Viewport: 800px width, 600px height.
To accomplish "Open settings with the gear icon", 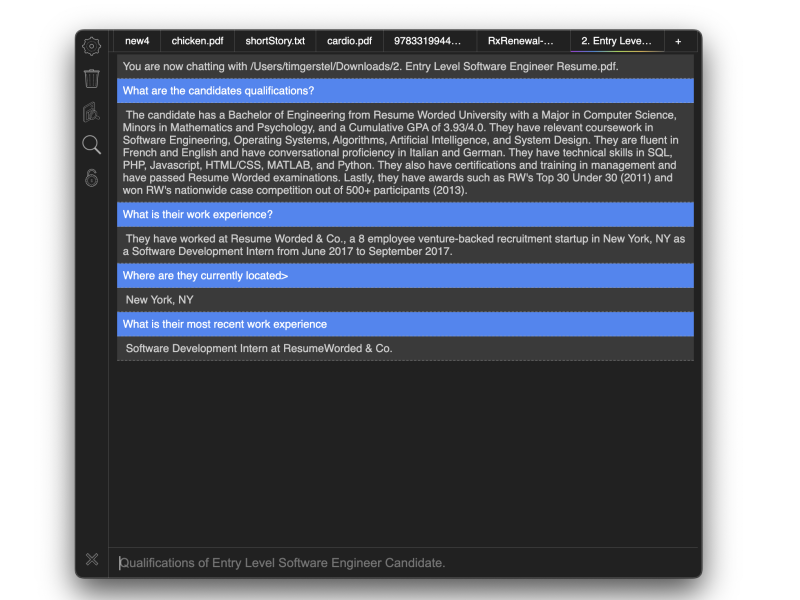I will tap(91, 46).
